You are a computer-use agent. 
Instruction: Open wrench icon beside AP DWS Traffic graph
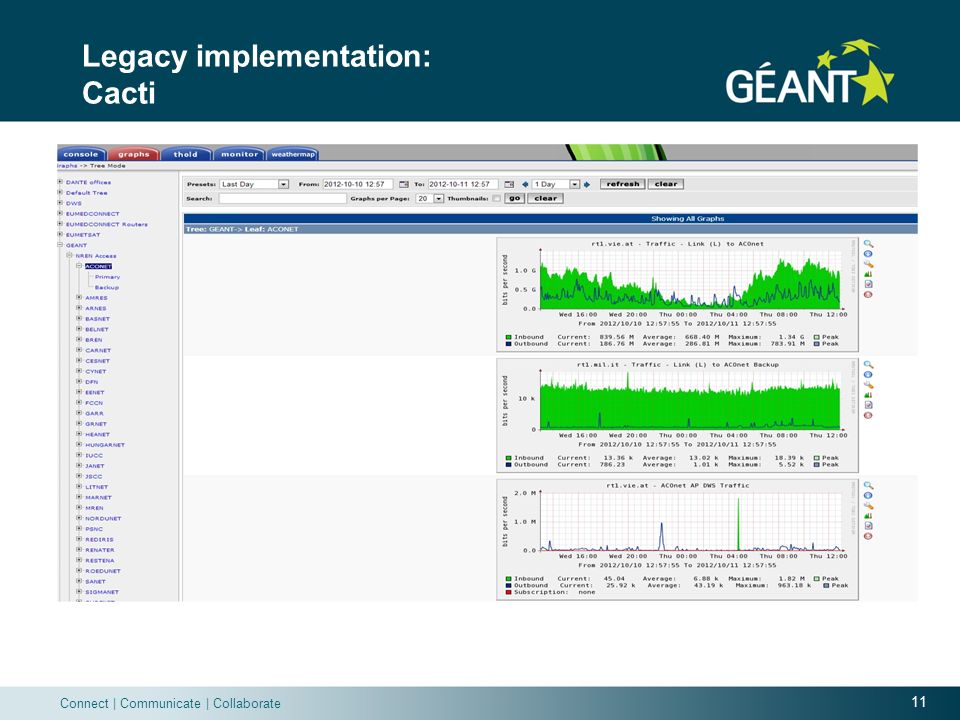pos(868,506)
